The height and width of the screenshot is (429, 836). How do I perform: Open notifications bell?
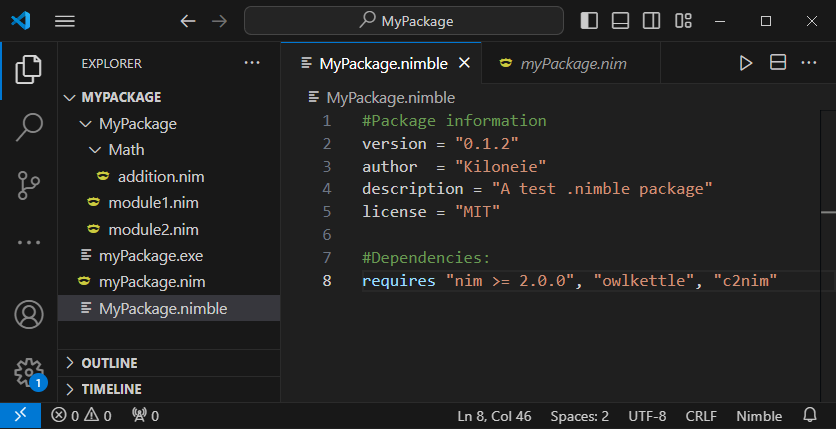[810, 416]
